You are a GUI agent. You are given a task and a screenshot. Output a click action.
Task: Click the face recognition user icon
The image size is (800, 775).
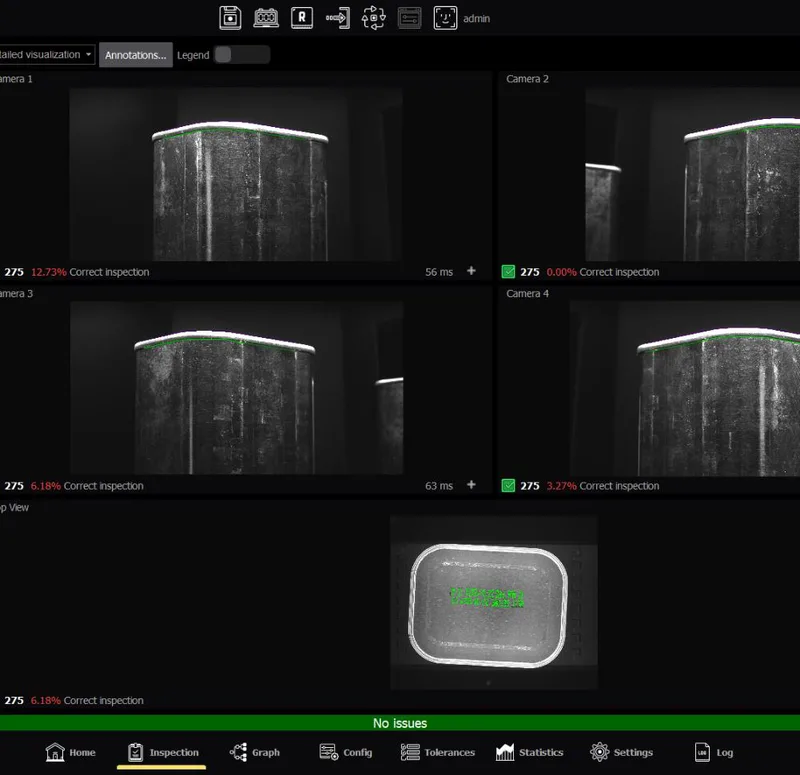(445, 18)
